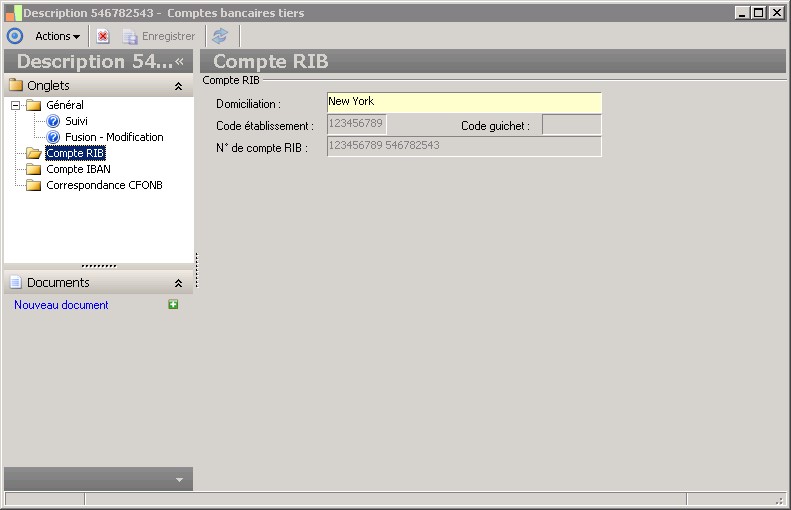Open Fusion - Modification tree item
The height and width of the screenshot is (510, 791).
[x=114, y=137]
